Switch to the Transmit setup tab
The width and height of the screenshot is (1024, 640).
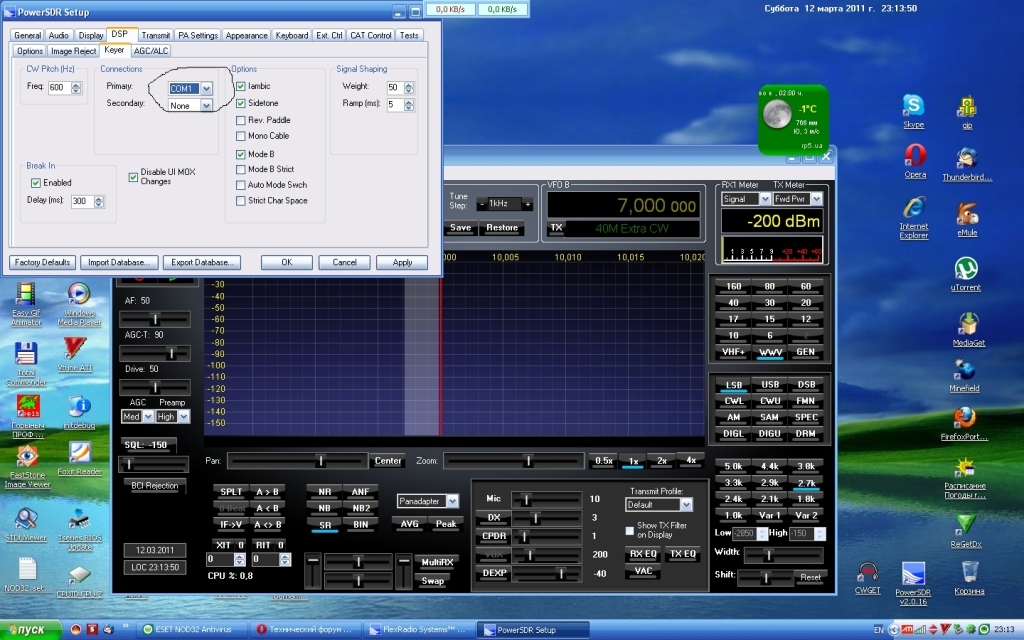155,35
